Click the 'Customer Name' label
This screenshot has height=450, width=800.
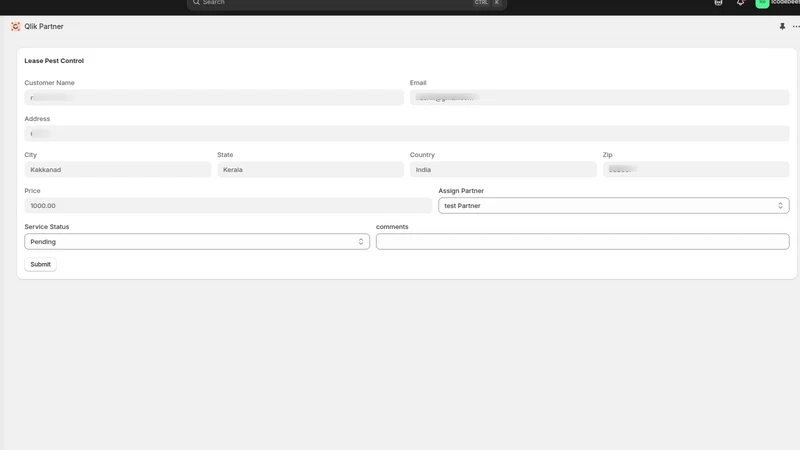tap(49, 83)
